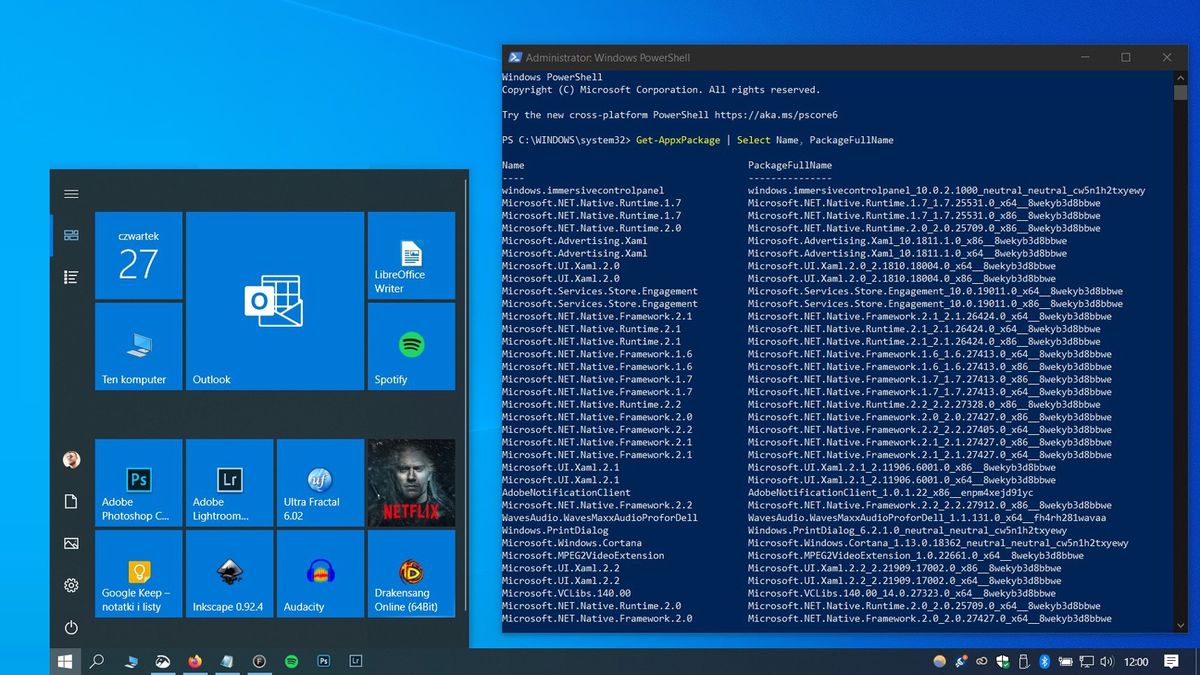This screenshot has width=1200, height=675.
Task: Click AdobeNotificationClient_1.0.1.22_x86__enpm4xejd91yc full name
Action: coord(890,492)
